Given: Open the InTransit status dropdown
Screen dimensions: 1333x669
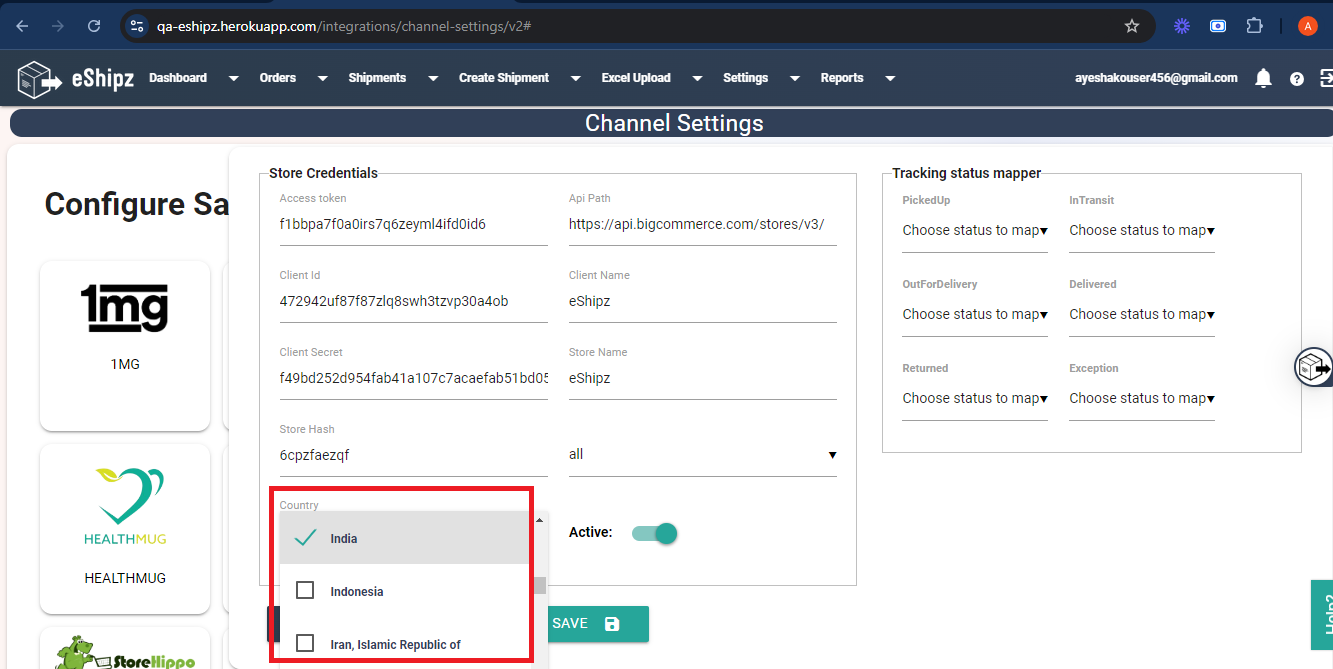Looking at the screenshot, I should tap(1142, 231).
